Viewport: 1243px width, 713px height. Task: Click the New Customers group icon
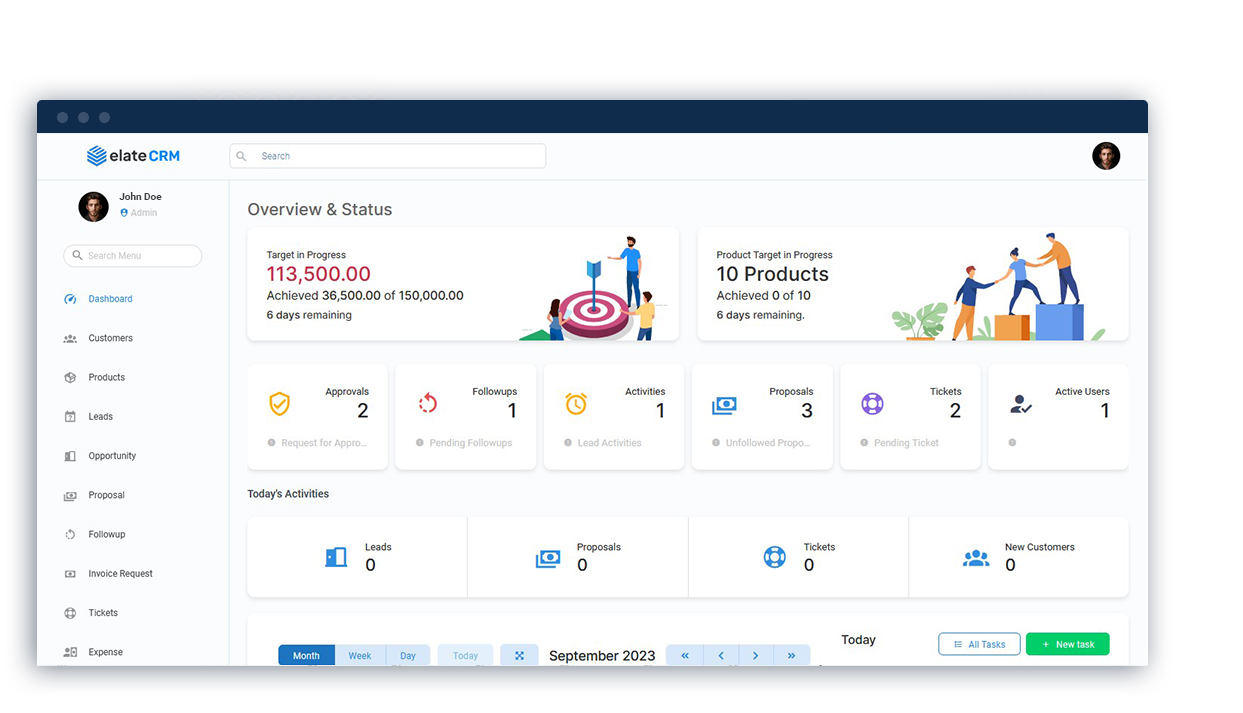pos(976,558)
